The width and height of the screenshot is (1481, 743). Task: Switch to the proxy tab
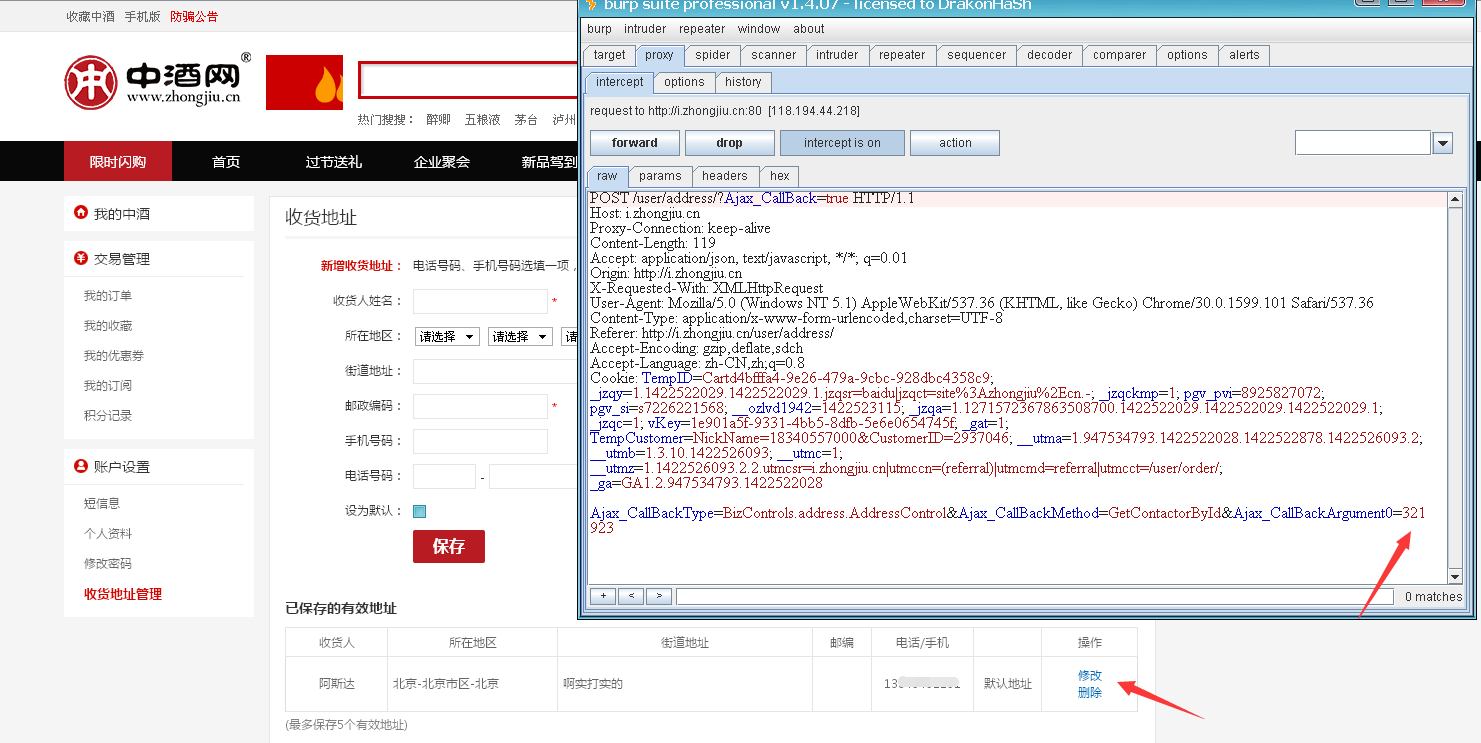[659, 55]
